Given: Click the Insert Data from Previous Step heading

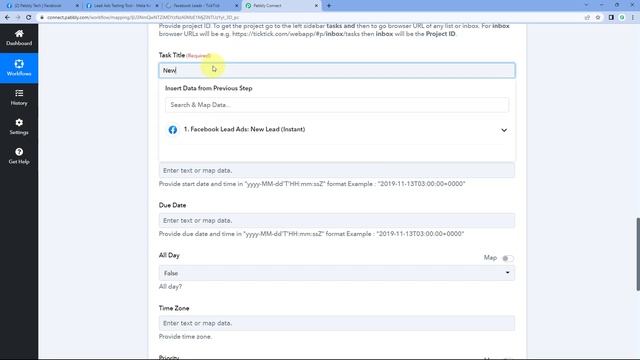Looking at the screenshot, I should click(x=209, y=88).
